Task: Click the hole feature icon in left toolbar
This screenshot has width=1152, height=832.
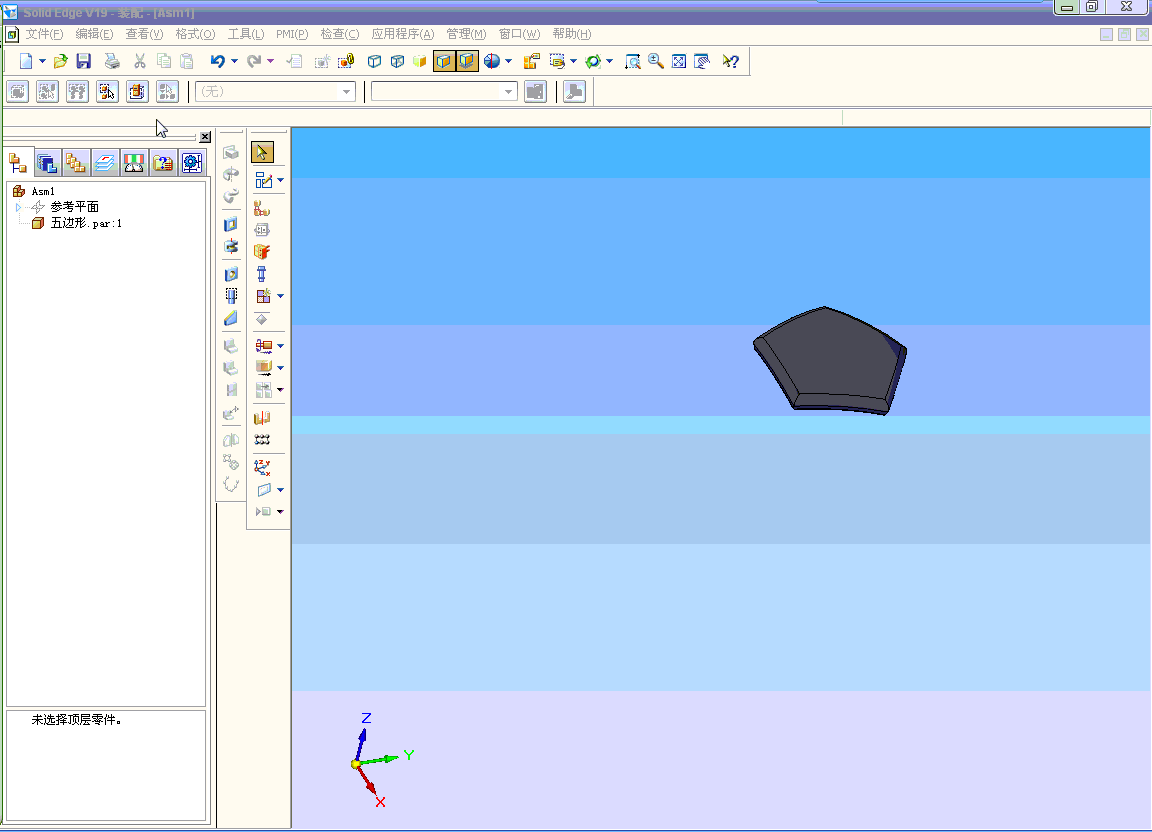Action: coord(231,274)
